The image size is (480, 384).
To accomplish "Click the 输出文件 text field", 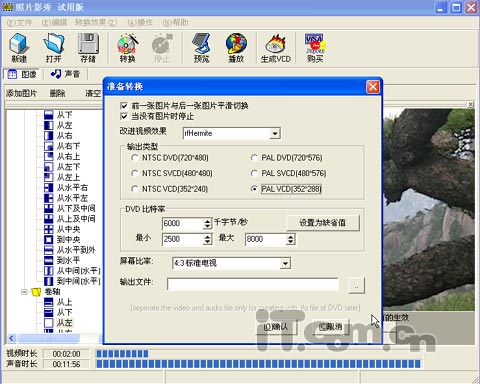I will click(x=253, y=285).
